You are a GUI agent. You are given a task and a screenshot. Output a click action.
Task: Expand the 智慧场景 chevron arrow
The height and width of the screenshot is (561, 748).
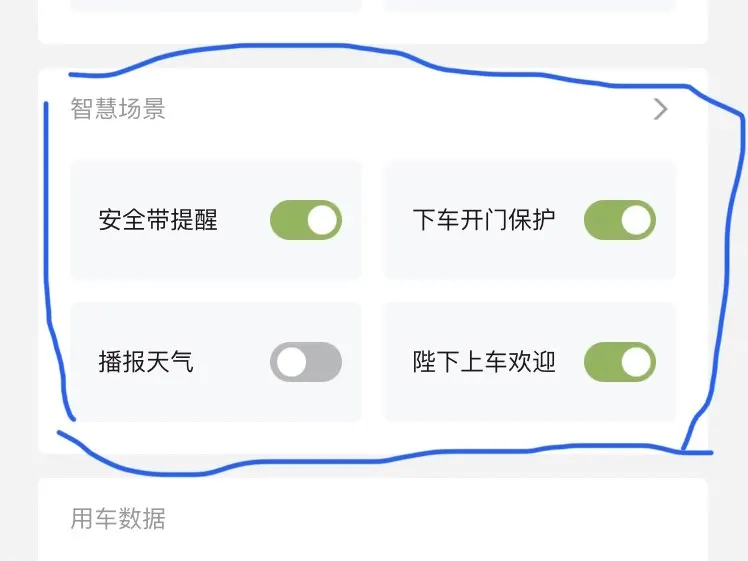click(x=661, y=109)
